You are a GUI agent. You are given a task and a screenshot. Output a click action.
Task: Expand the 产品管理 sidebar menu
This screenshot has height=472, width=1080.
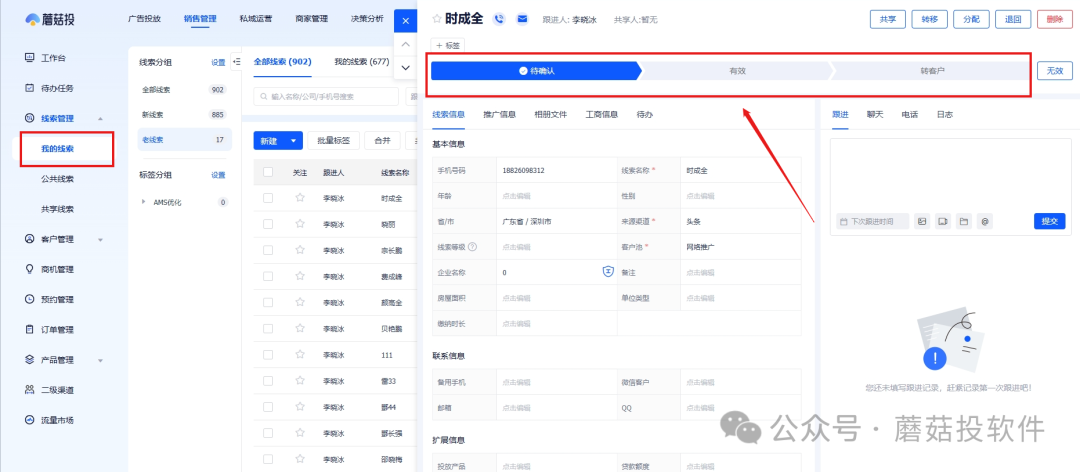point(101,360)
